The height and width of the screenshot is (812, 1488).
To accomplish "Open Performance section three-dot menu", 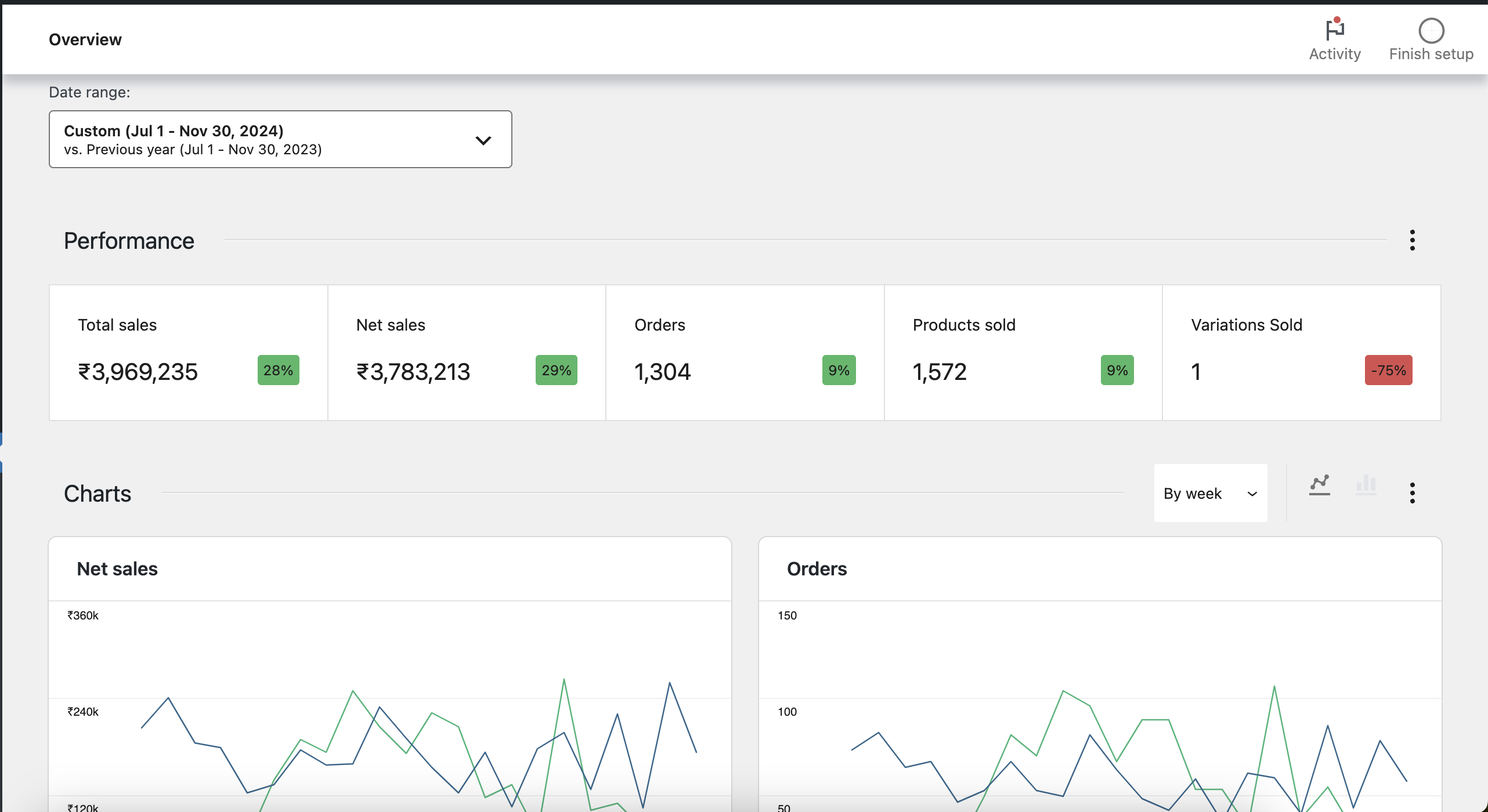I will tap(1412, 240).
